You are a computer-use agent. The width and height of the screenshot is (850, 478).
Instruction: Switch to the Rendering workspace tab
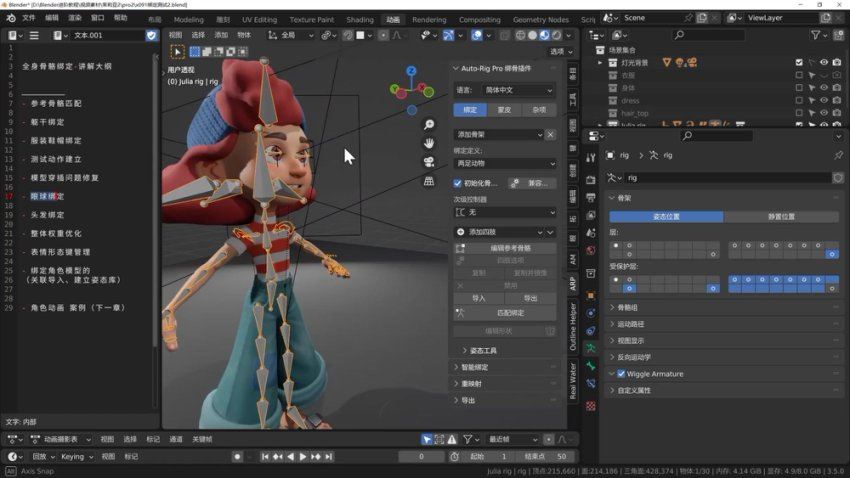tap(429, 20)
